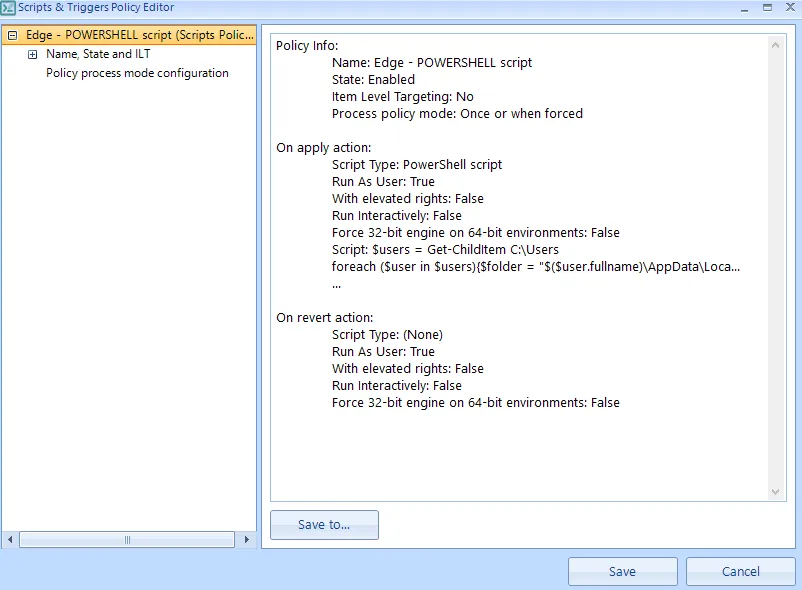Collapse the Edge - POWERSHELL script root node
The image size is (802, 590).
[x=12, y=35]
